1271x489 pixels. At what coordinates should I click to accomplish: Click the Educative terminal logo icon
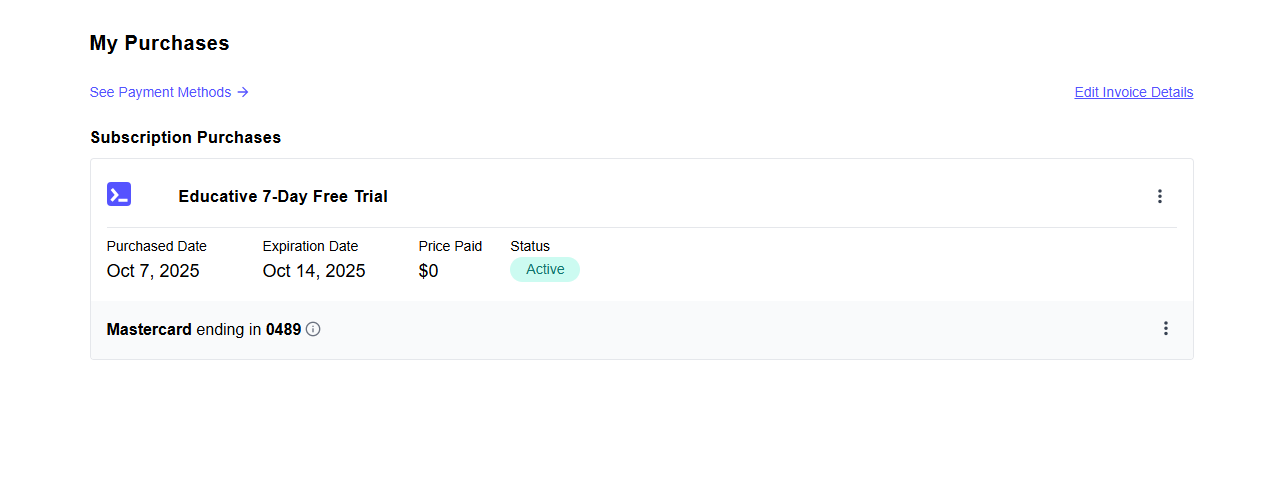coord(119,195)
